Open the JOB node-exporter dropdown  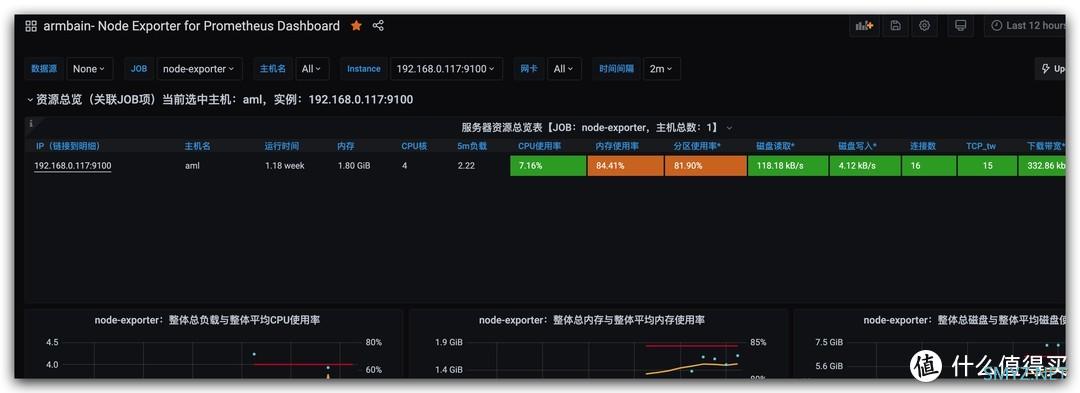pos(200,69)
